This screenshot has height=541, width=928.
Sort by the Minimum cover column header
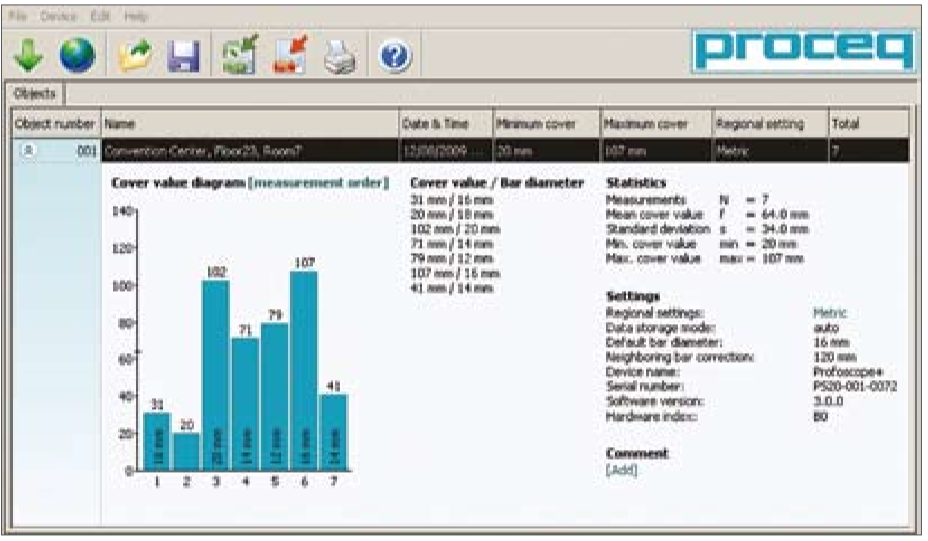point(544,125)
